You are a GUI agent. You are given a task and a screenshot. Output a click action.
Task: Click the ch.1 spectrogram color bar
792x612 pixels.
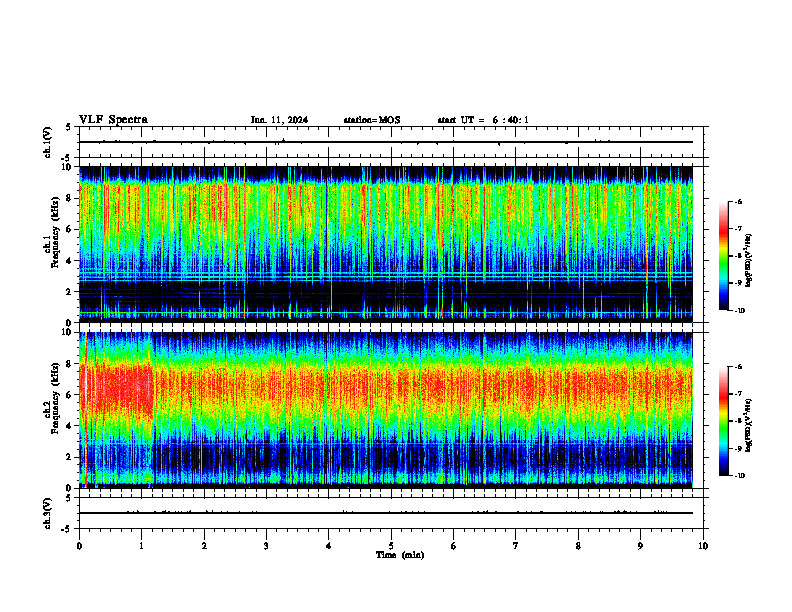(723, 256)
